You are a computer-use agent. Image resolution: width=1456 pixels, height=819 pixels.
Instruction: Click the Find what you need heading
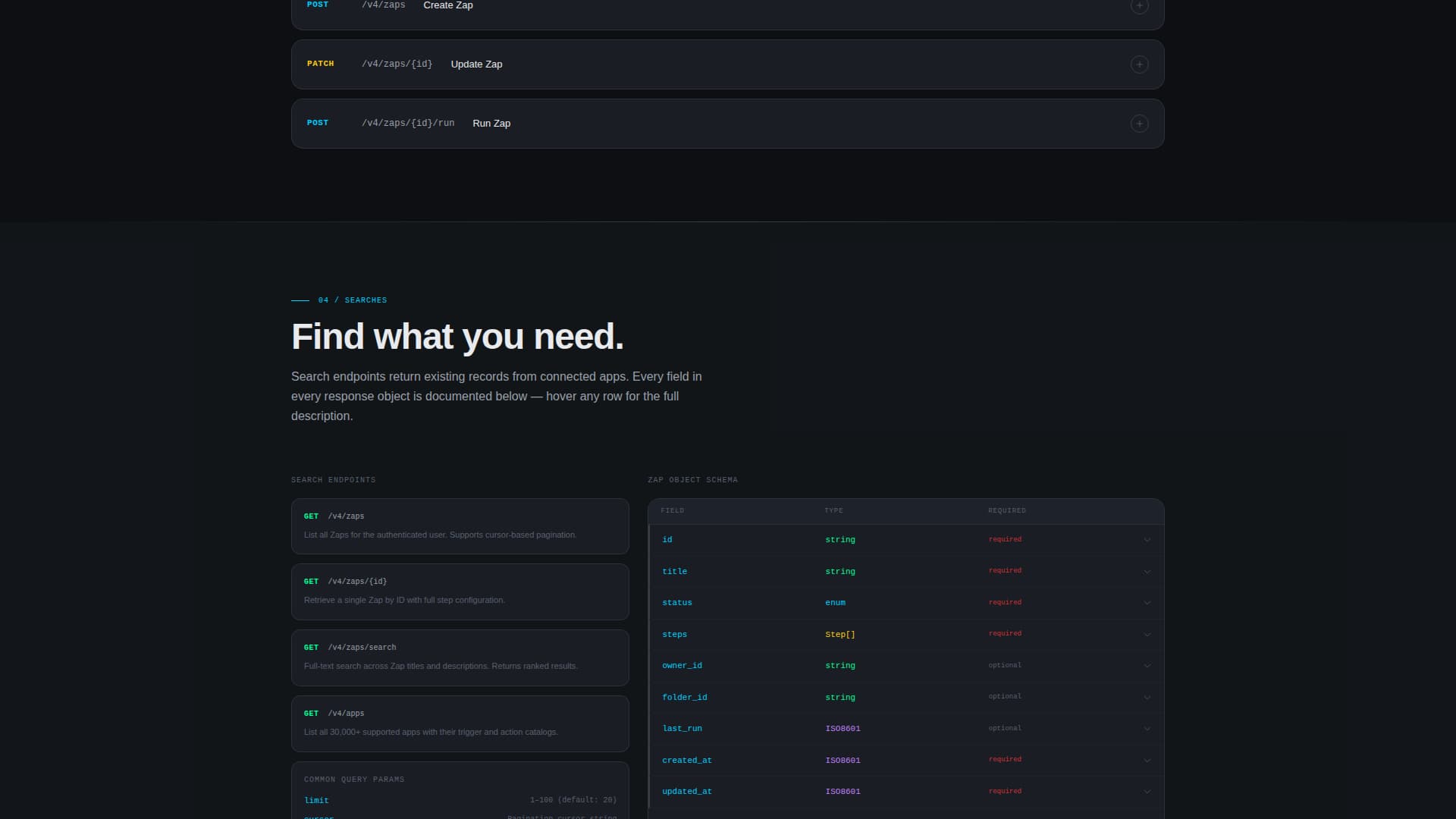pyautogui.click(x=457, y=336)
